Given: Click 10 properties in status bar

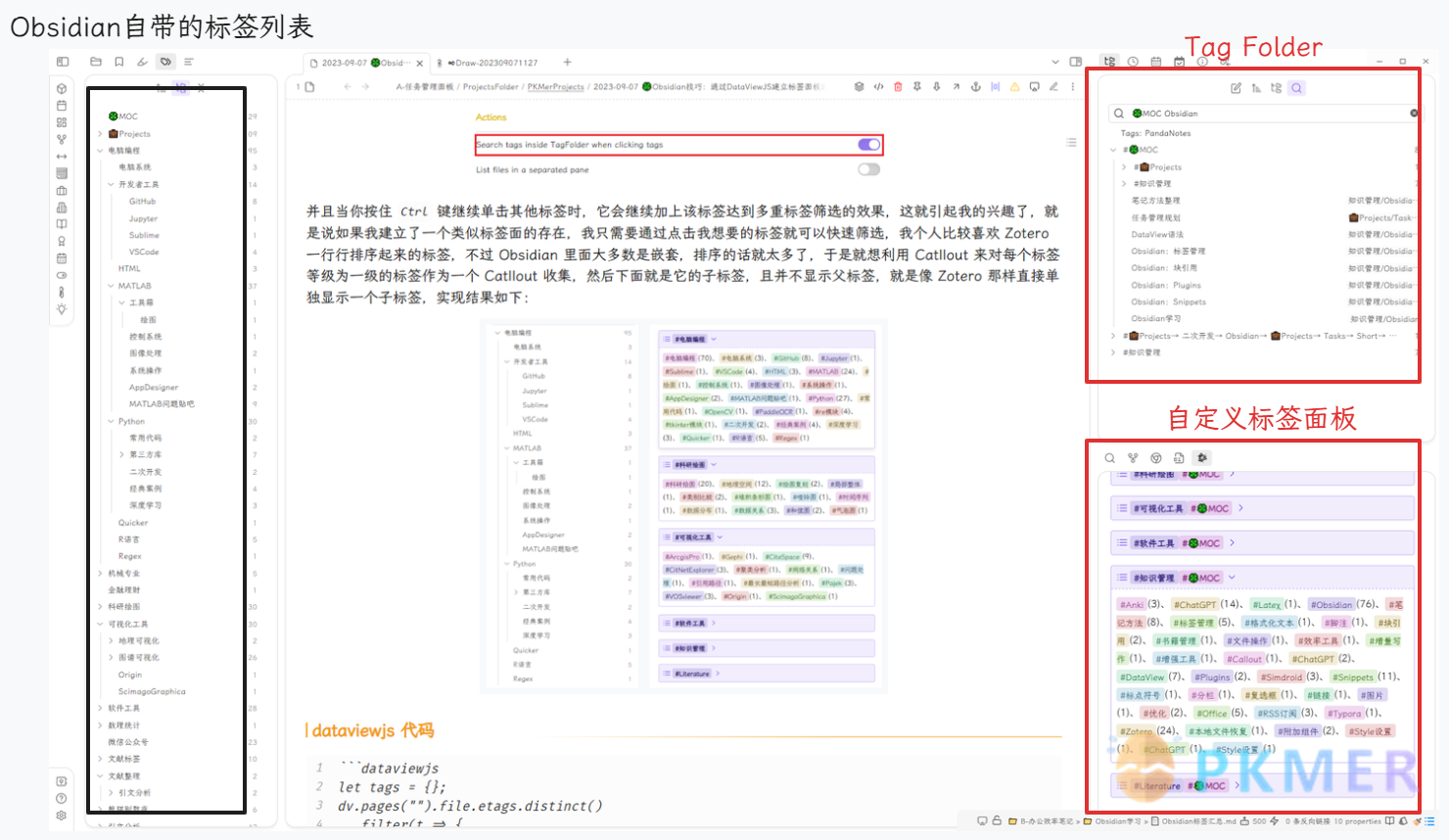Looking at the screenshot, I should coord(1357,821).
